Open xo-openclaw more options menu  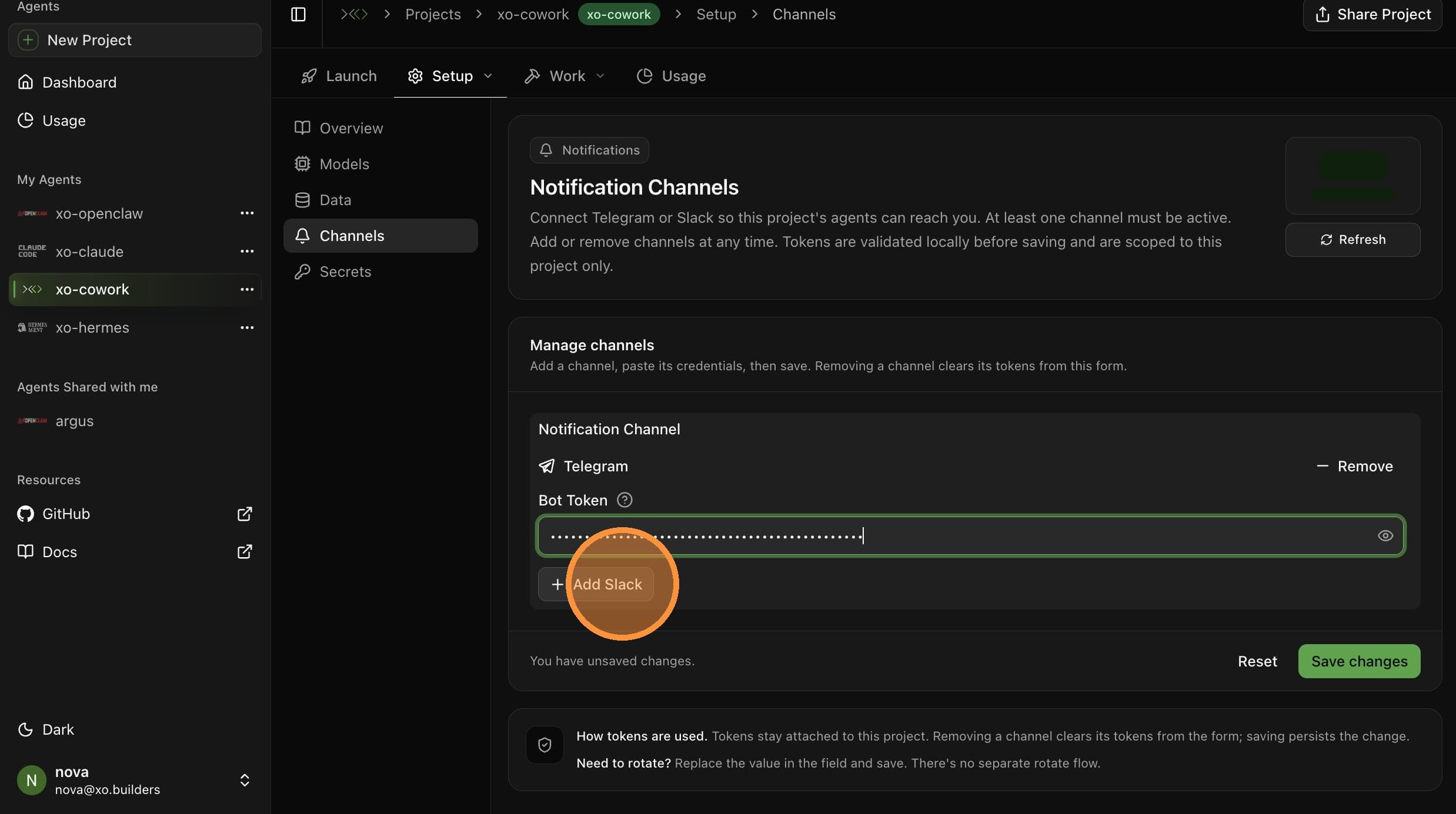tap(247, 213)
